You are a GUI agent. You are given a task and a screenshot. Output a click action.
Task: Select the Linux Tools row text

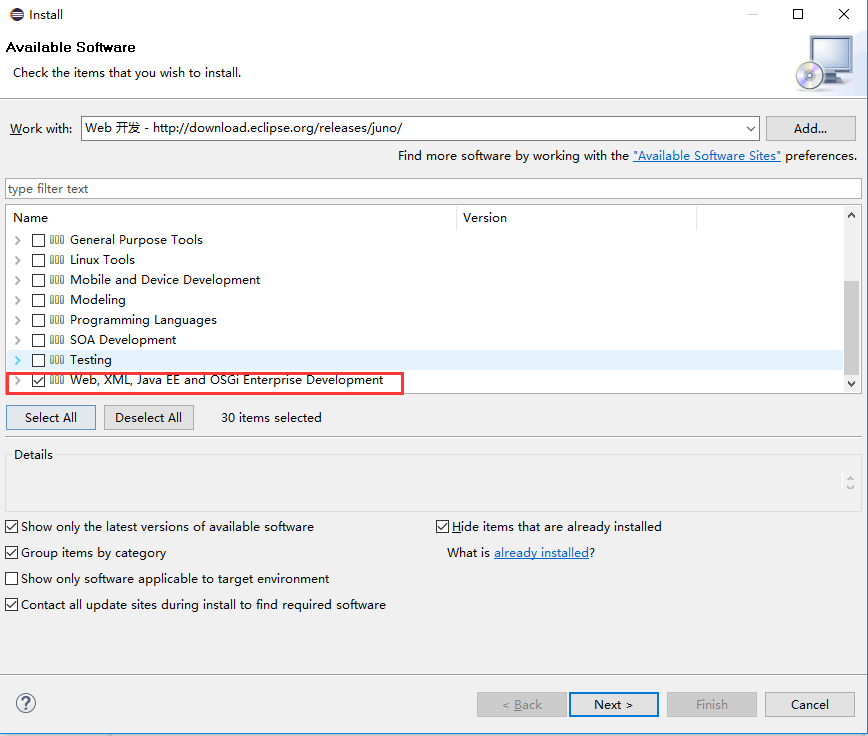(x=102, y=260)
